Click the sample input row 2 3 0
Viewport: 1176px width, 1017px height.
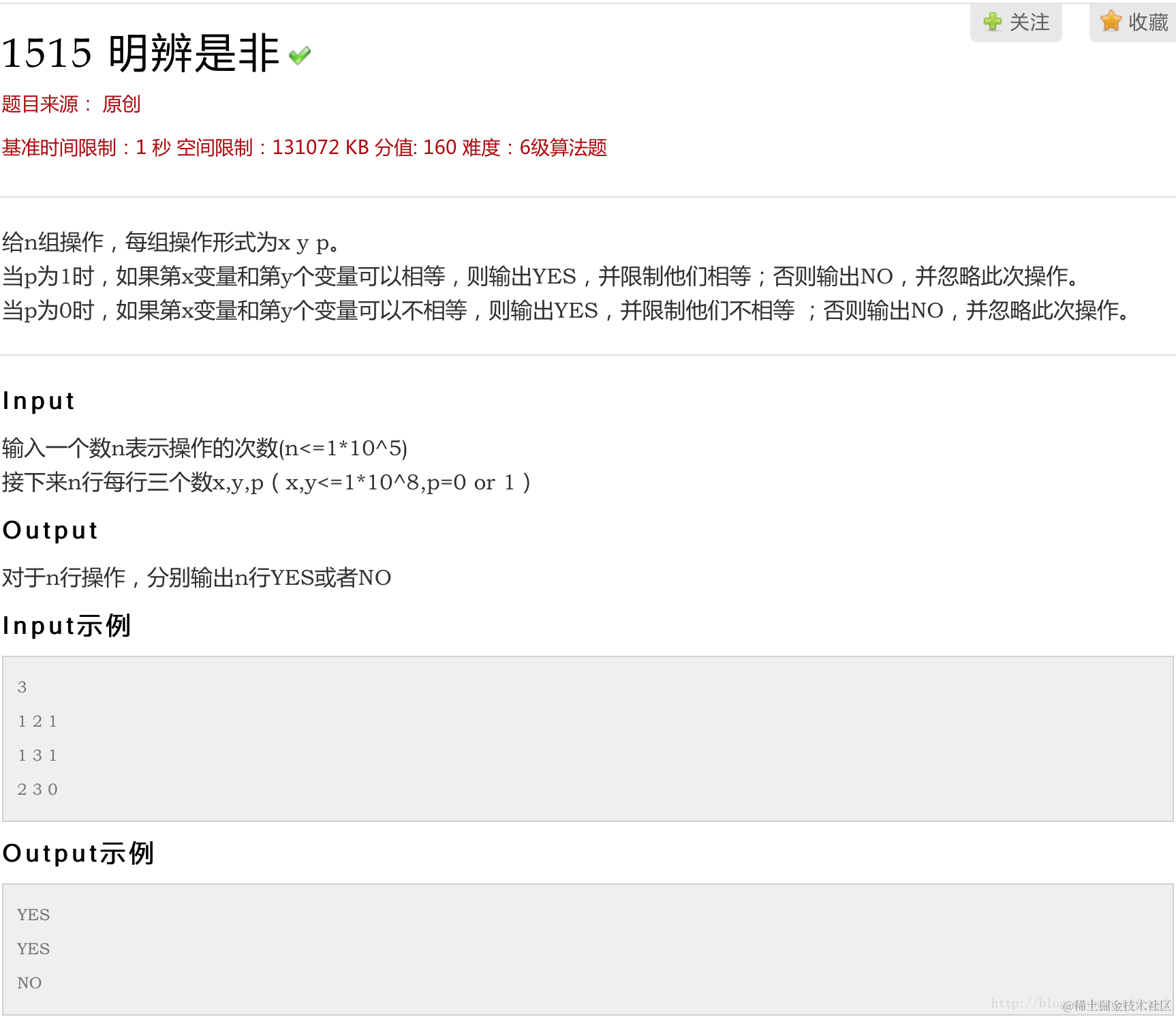point(37,789)
